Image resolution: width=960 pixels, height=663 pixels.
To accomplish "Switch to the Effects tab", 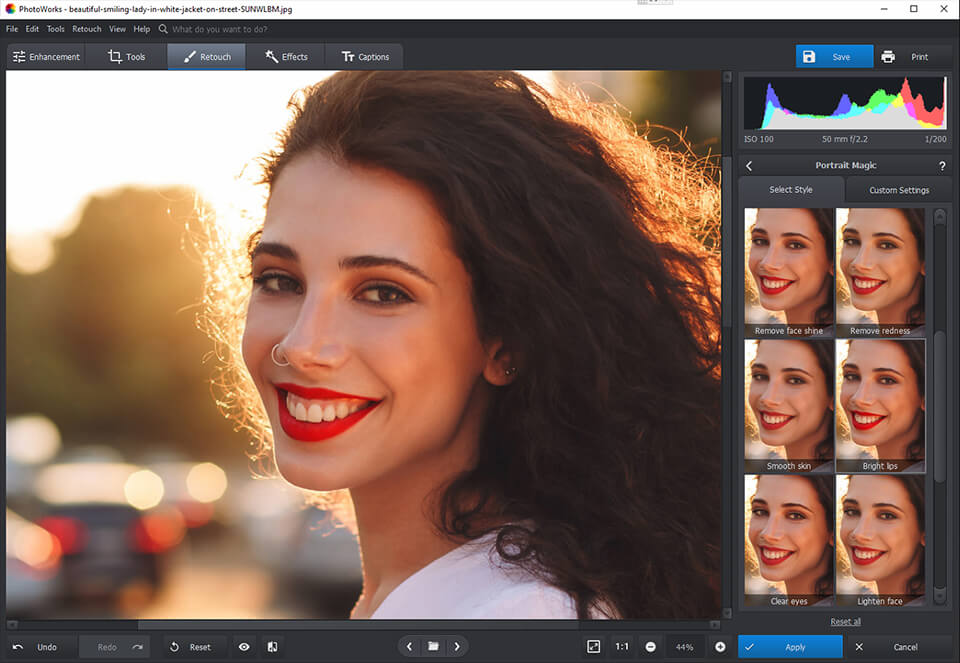I will [x=286, y=57].
